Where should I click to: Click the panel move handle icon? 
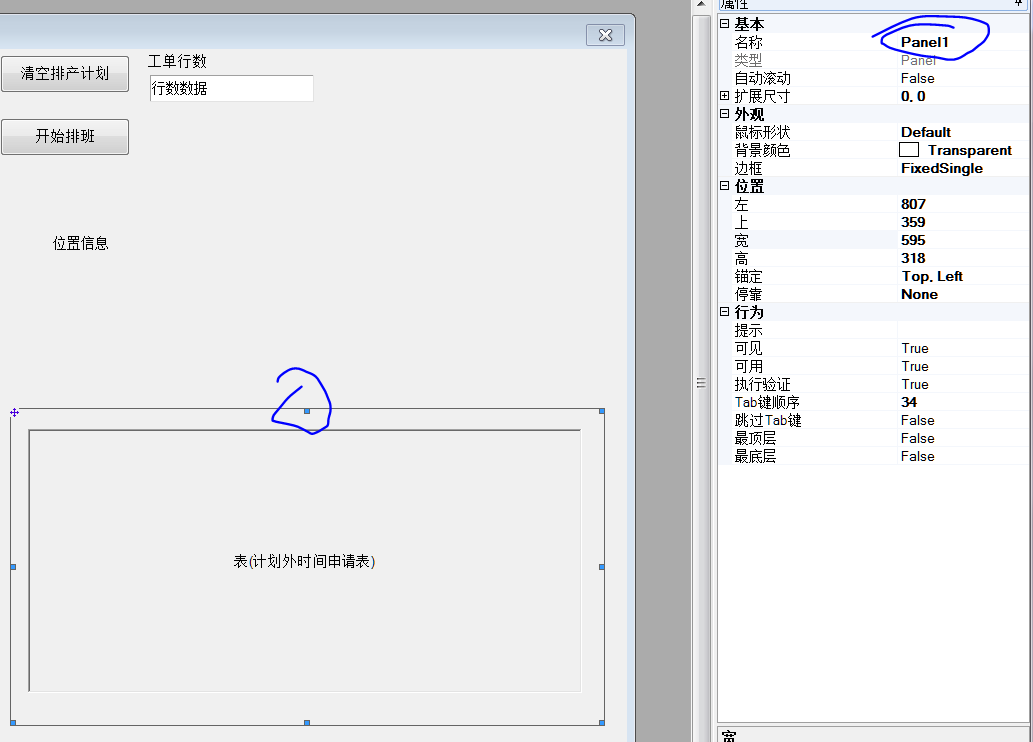pyautogui.click(x=14, y=413)
